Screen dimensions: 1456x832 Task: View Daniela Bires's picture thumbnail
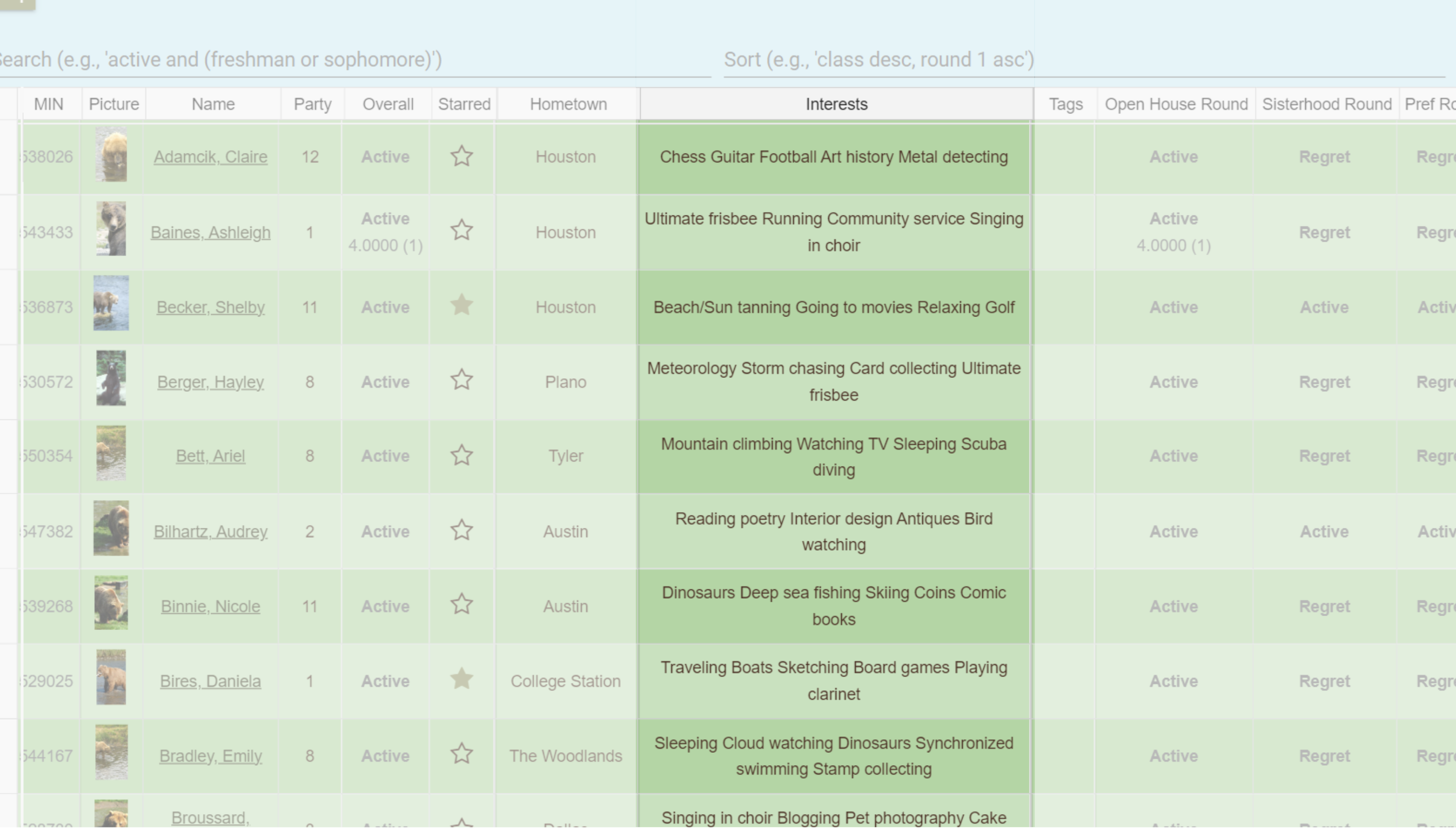pyautogui.click(x=112, y=680)
